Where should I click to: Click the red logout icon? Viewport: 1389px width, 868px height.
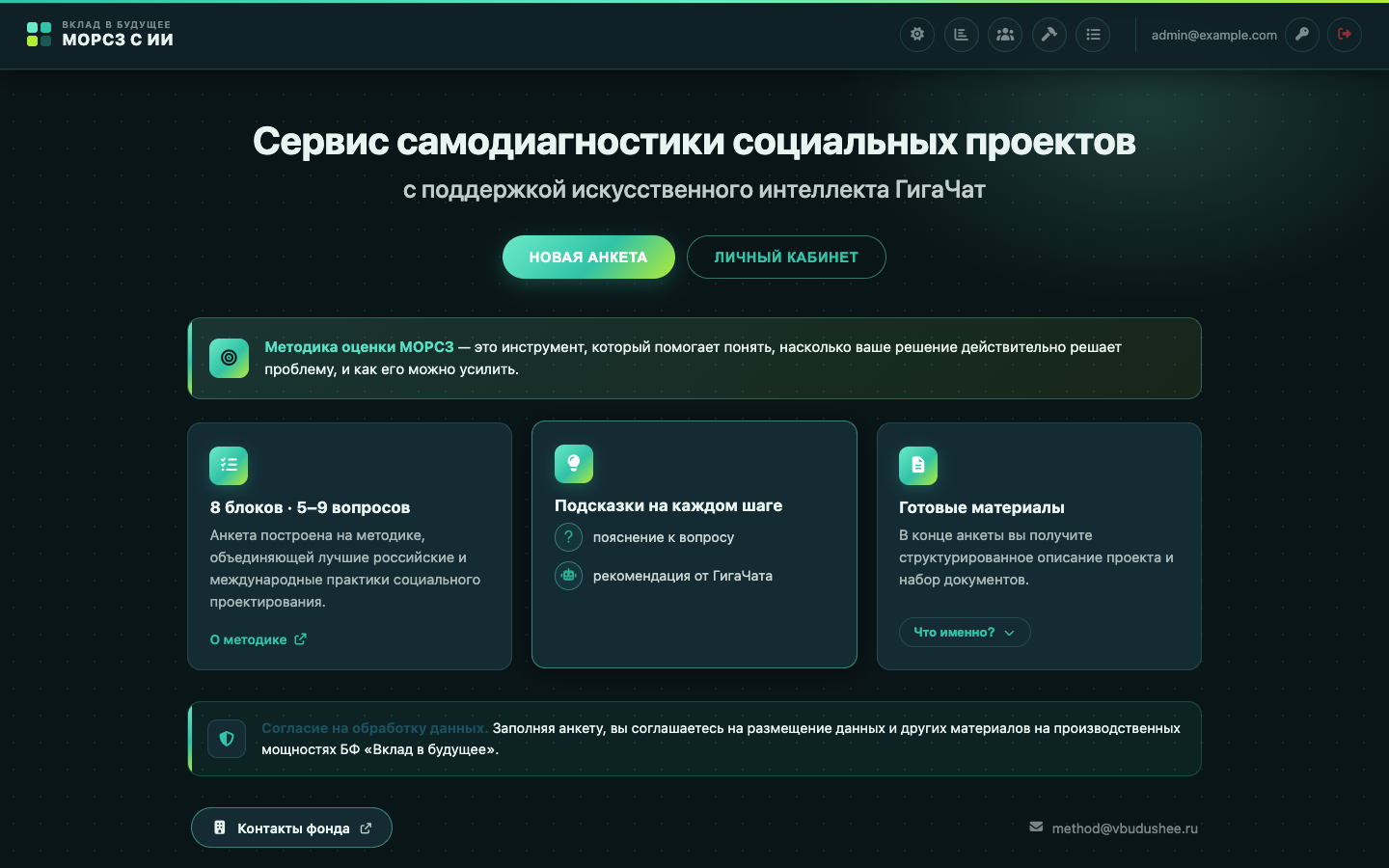(x=1345, y=35)
